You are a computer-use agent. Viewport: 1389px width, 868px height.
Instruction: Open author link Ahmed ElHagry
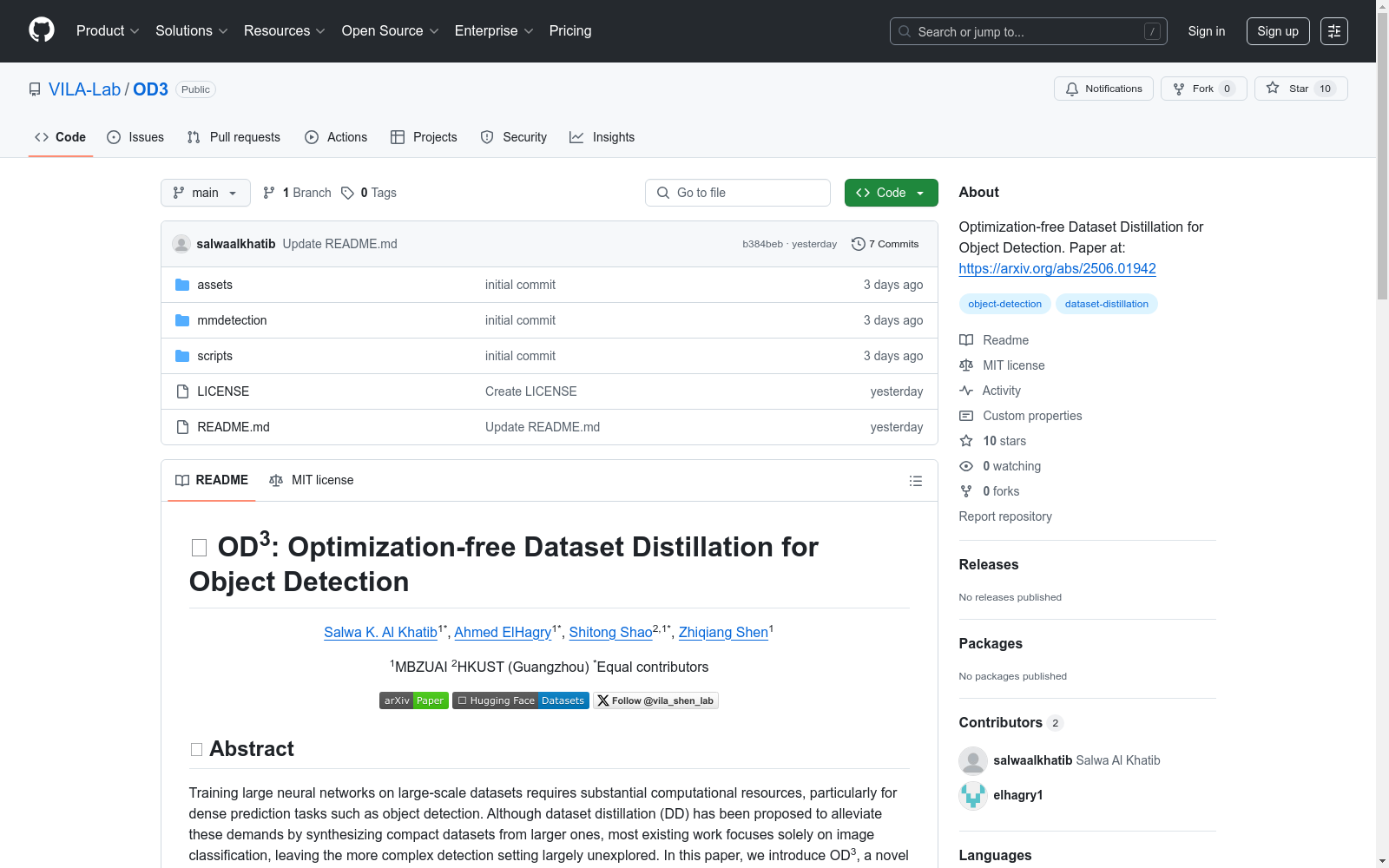point(503,632)
